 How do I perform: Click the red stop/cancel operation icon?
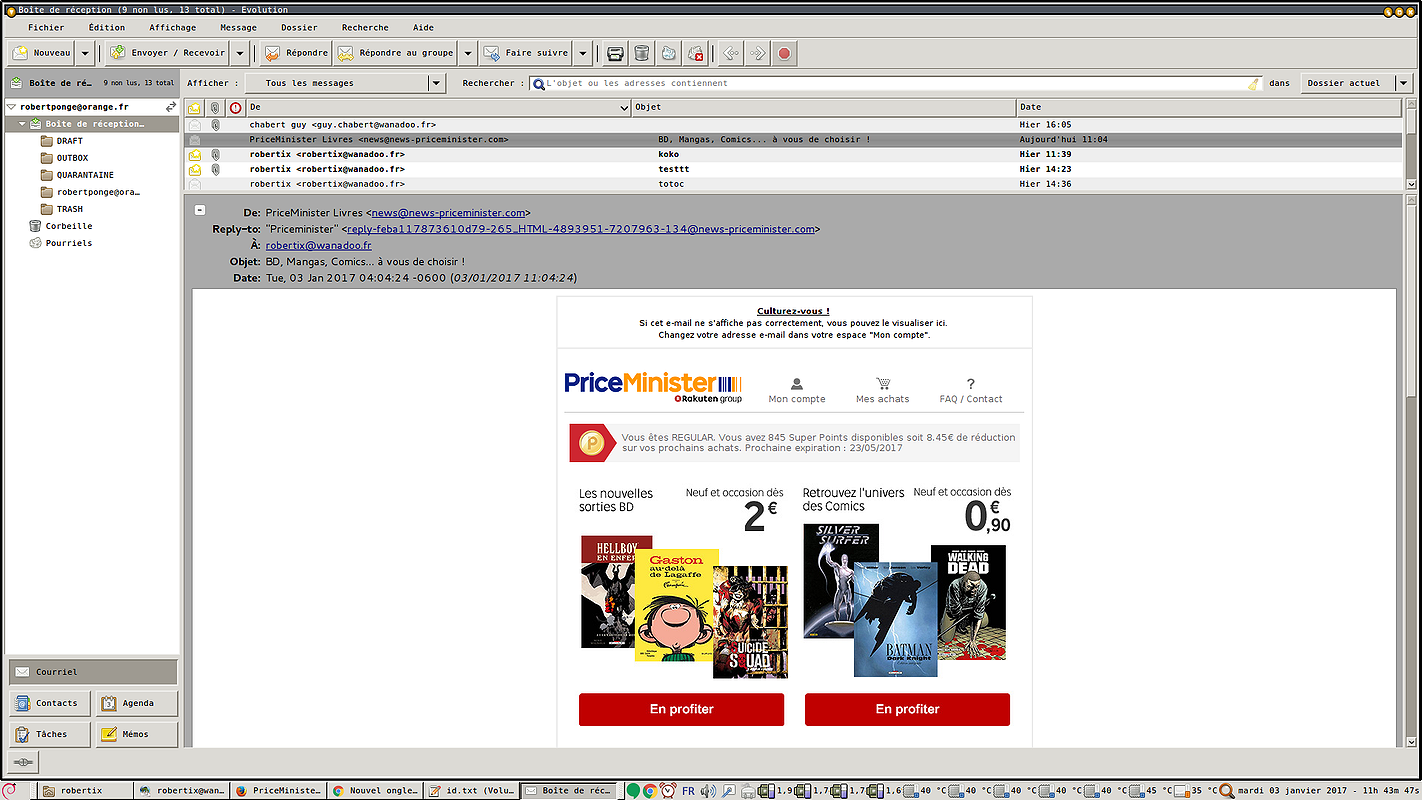coord(785,53)
